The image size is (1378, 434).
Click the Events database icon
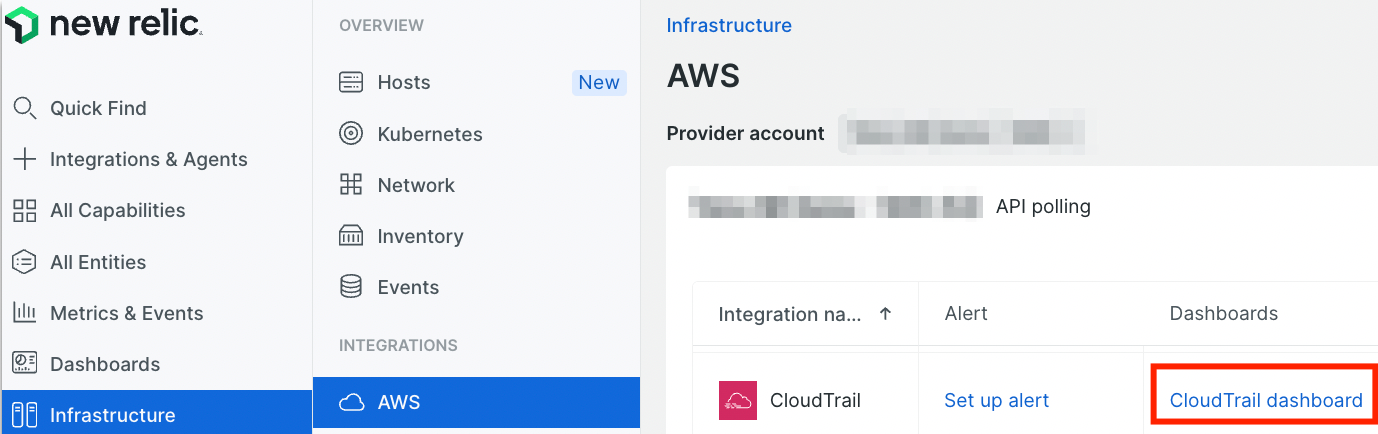pos(351,287)
